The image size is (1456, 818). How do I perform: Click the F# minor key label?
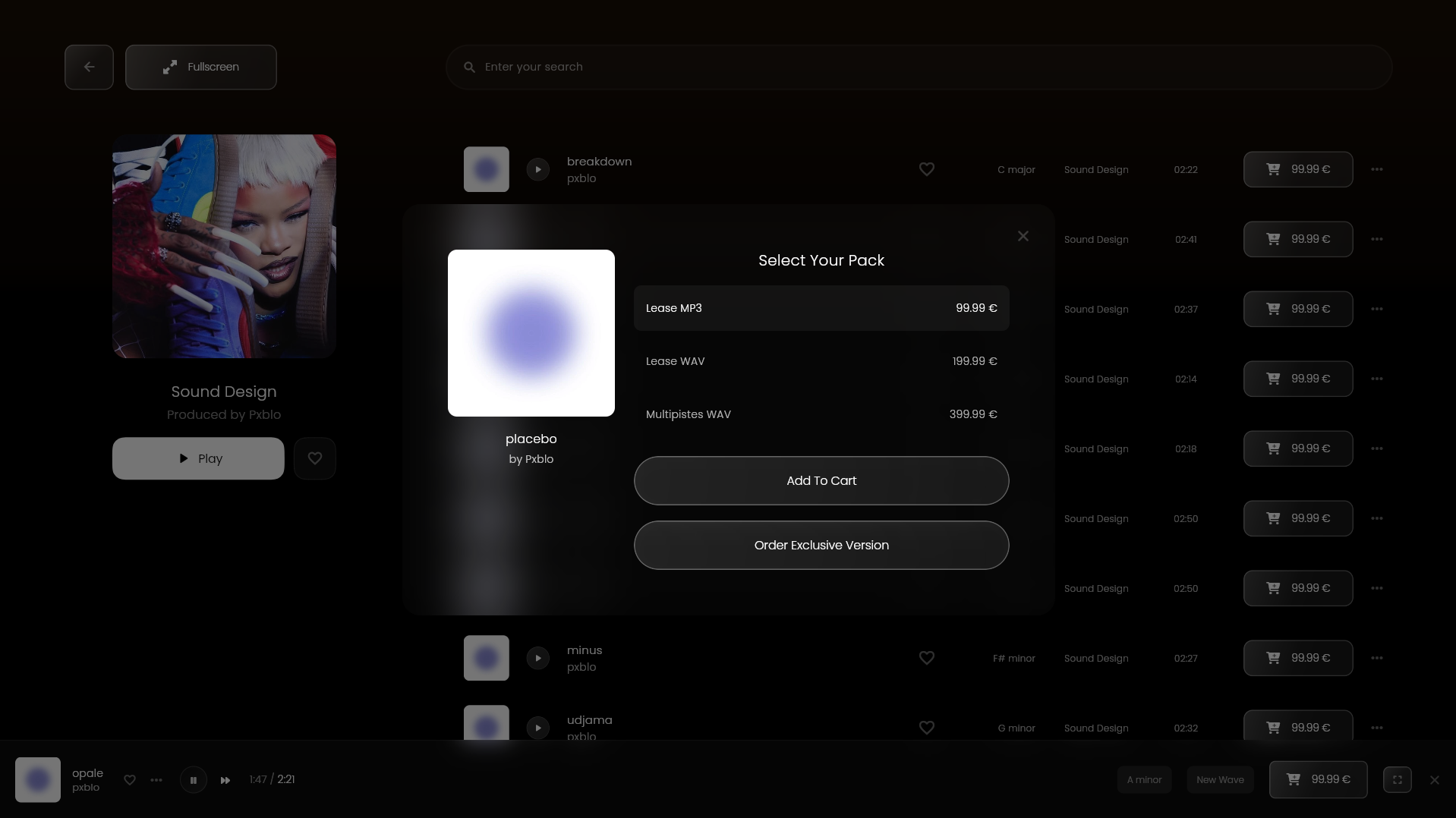tap(1013, 659)
